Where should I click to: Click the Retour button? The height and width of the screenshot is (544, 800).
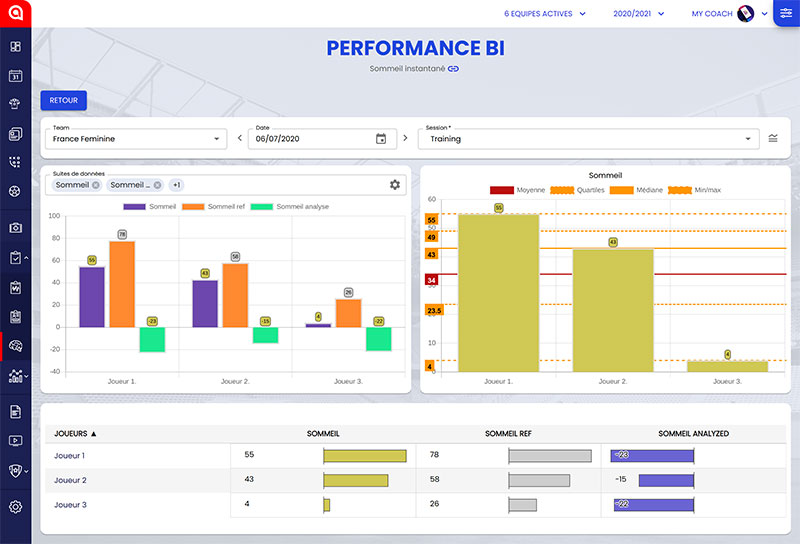point(64,100)
